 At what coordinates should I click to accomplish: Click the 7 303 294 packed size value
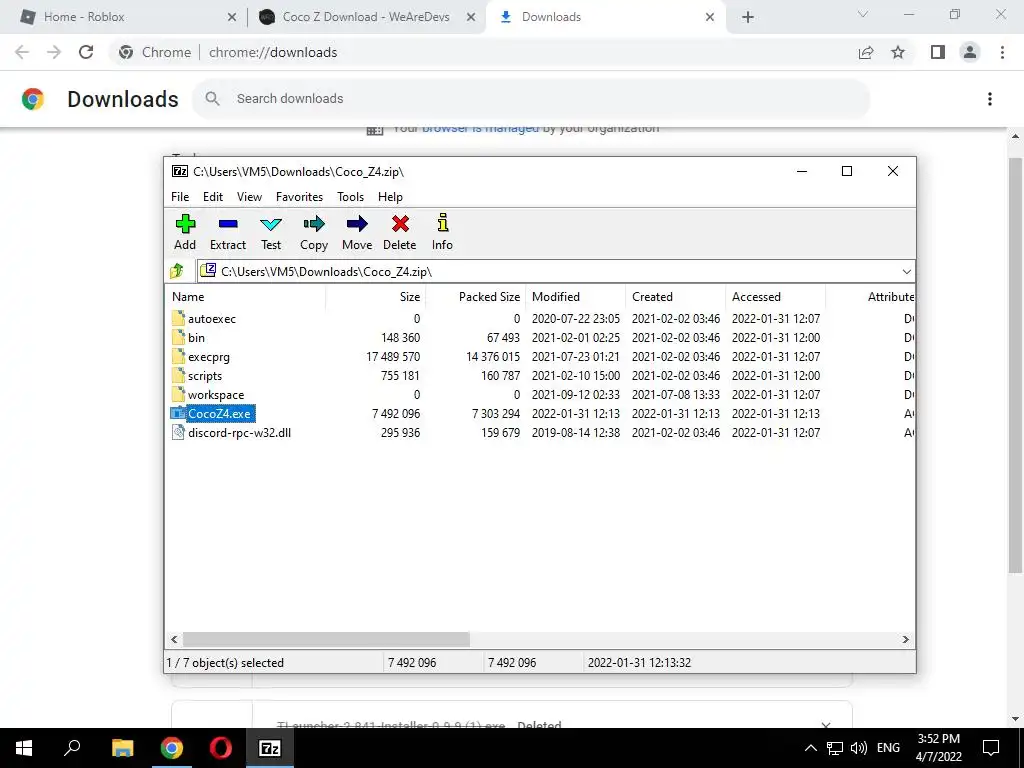[x=496, y=413]
